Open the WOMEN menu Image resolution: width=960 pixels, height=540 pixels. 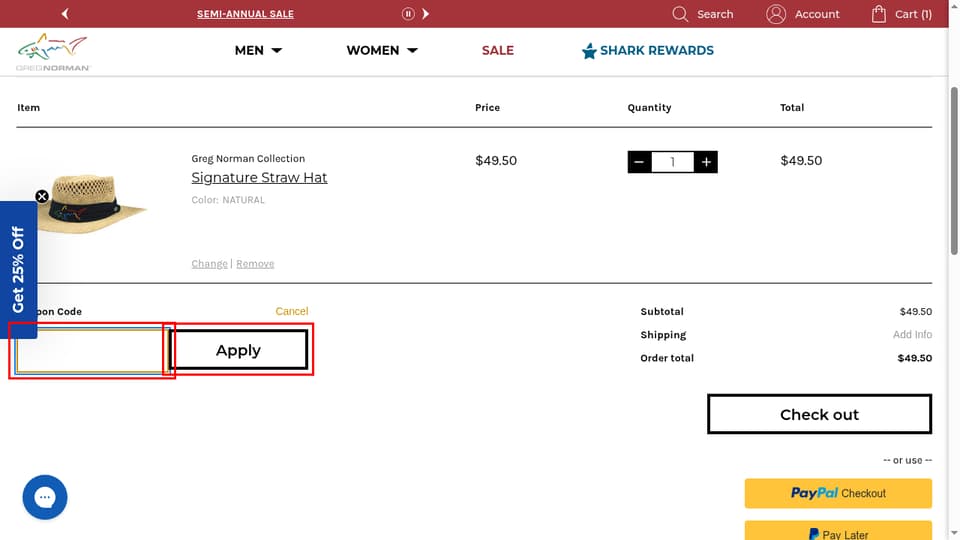tap(372, 50)
